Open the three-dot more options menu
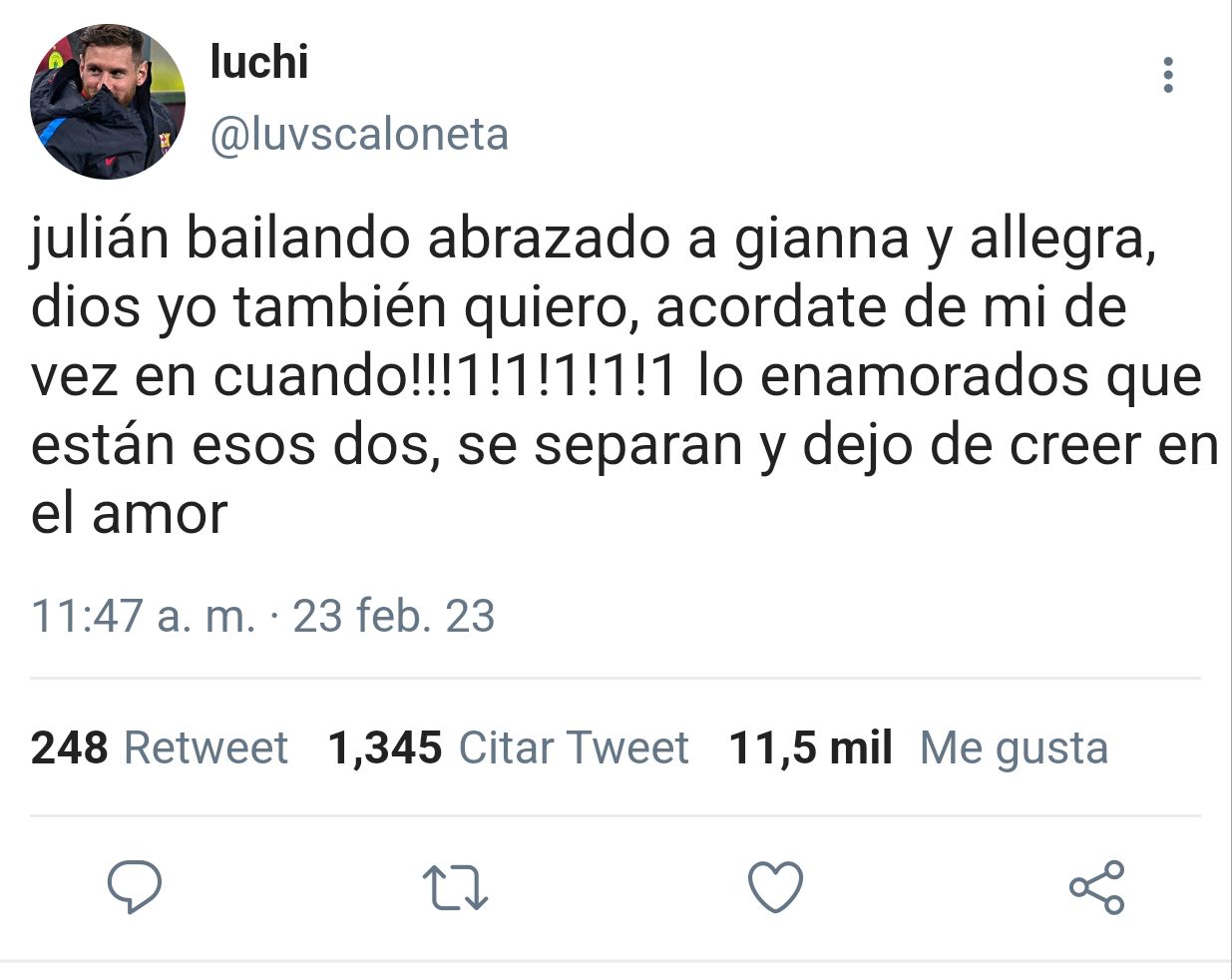Image resolution: width=1232 pixels, height=979 pixels. click(1167, 75)
